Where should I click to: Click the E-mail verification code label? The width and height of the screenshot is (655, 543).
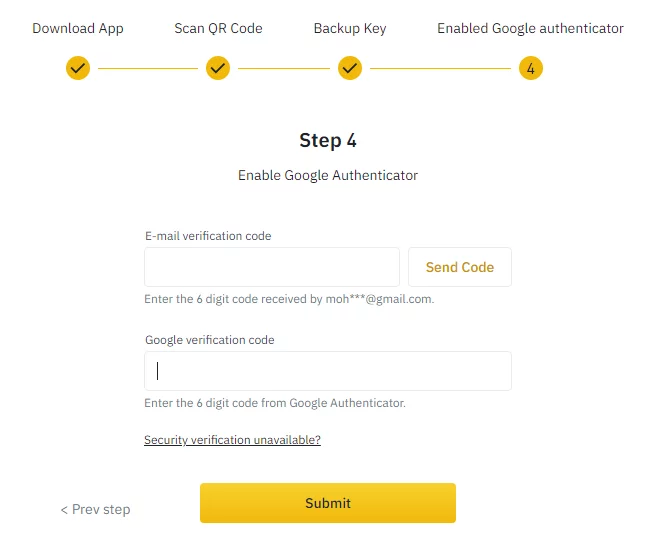208,236
